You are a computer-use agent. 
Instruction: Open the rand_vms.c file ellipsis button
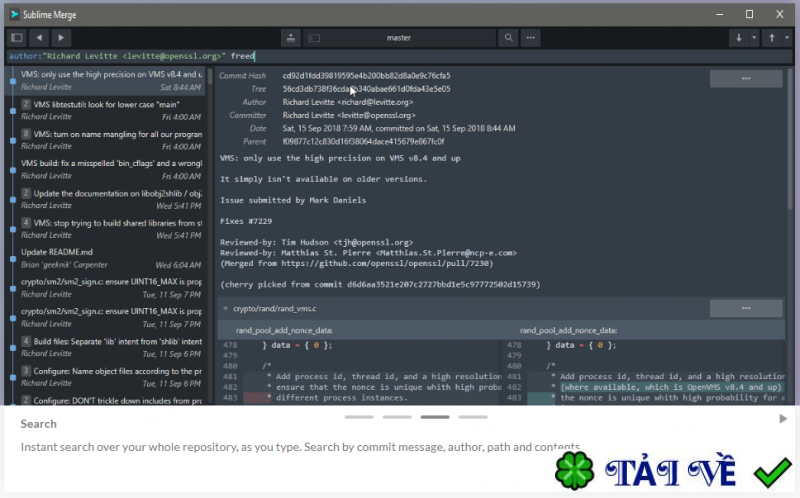[x=746, y=308]
